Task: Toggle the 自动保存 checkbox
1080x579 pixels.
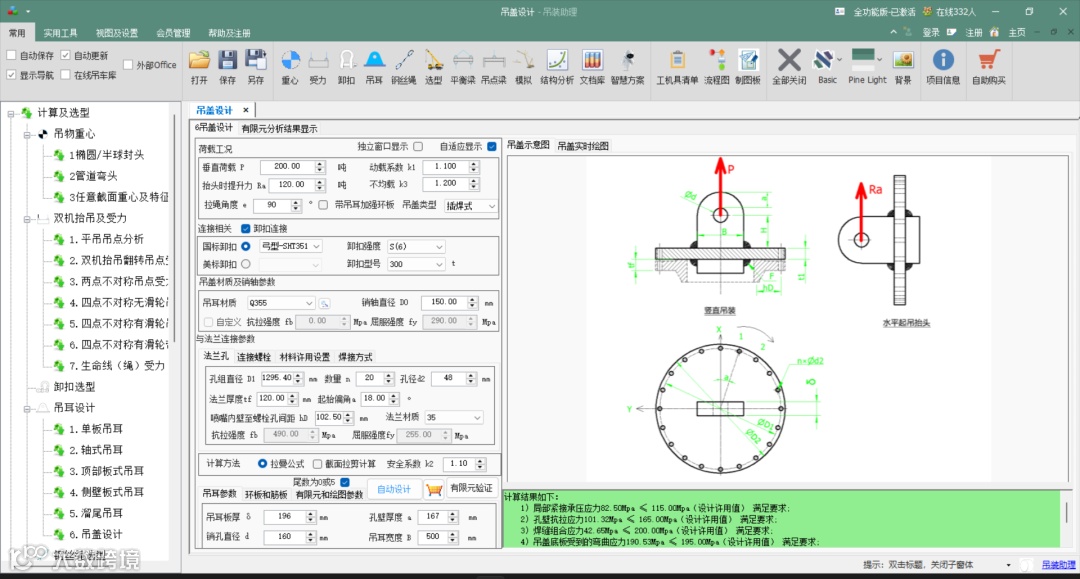Action: point(11,55)
